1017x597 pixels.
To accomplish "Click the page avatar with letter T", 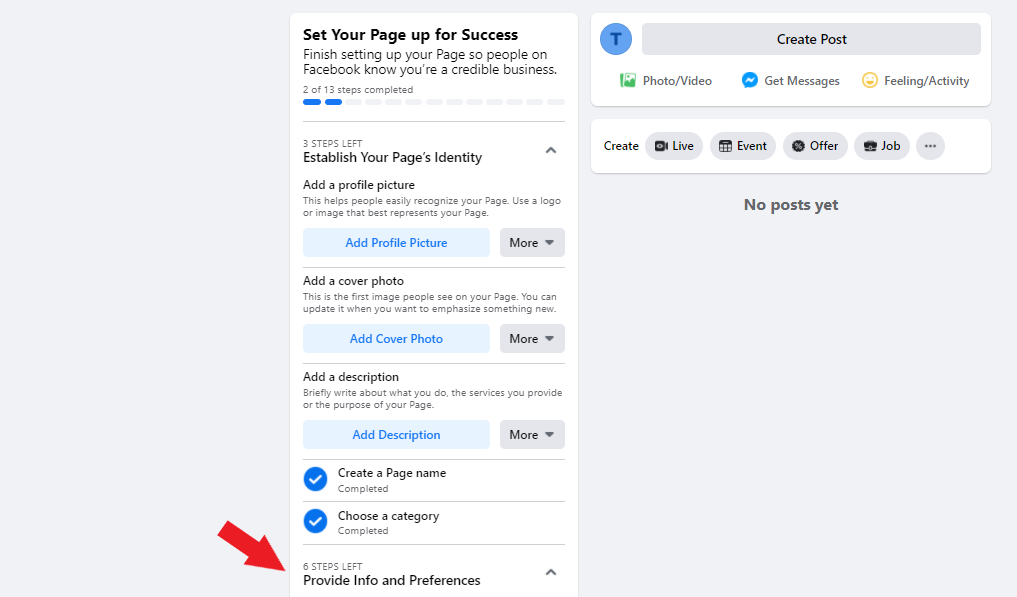I will [x=616, y=39].
